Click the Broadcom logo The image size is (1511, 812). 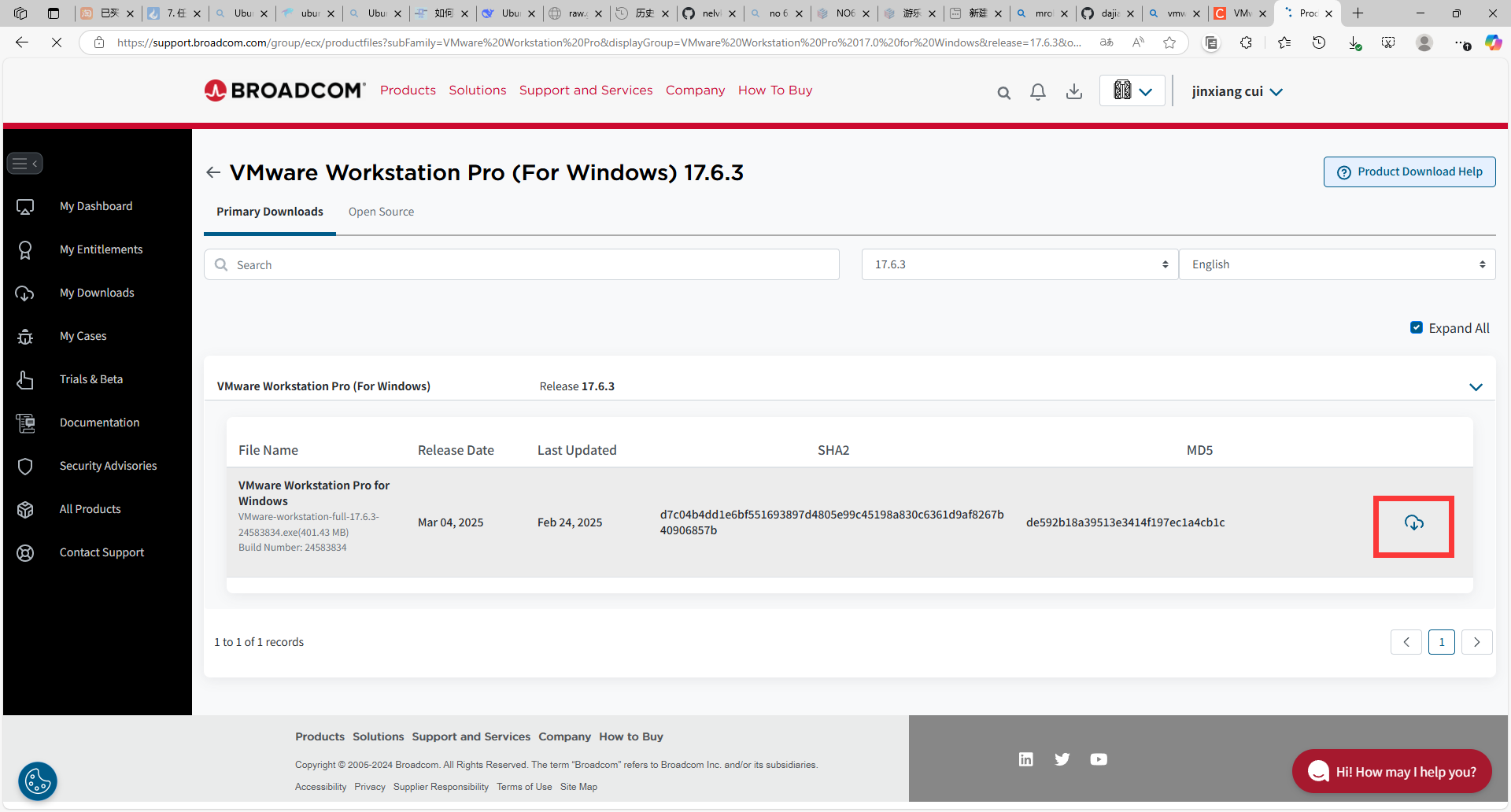coord(285,90)
